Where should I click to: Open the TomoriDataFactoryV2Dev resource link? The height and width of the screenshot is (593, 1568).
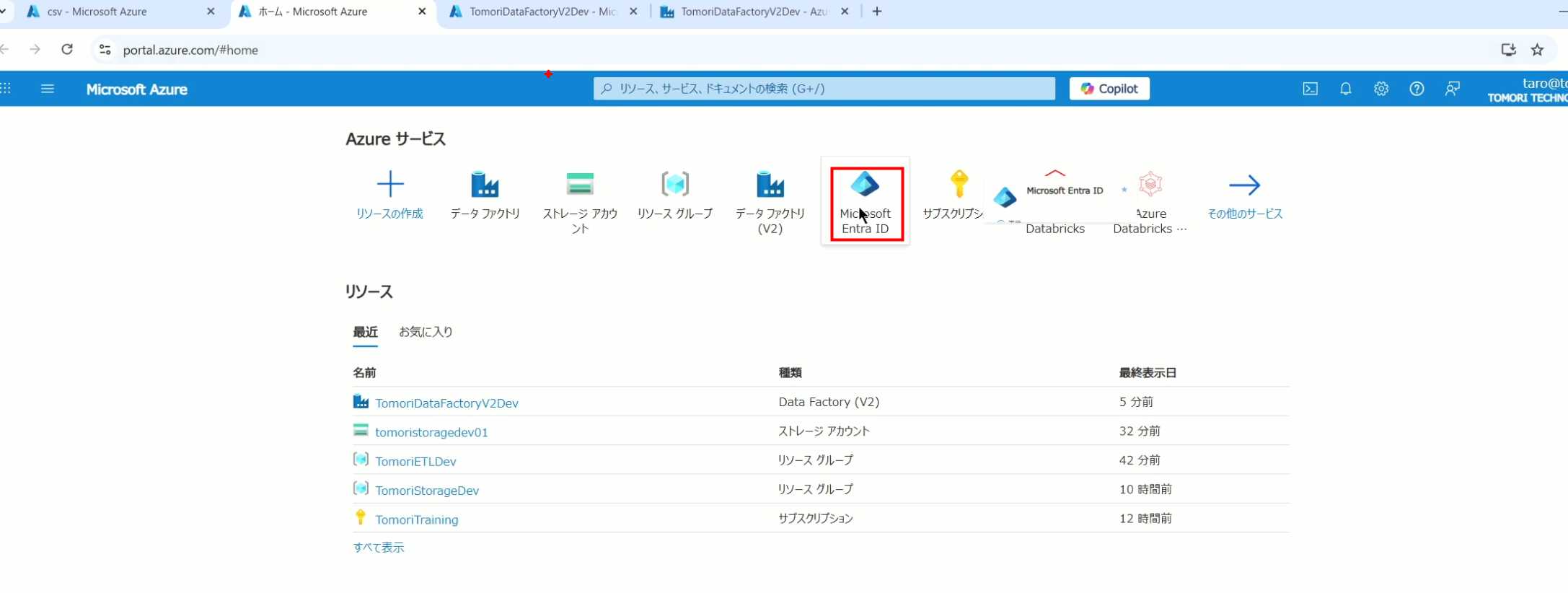tap(446, 403)
